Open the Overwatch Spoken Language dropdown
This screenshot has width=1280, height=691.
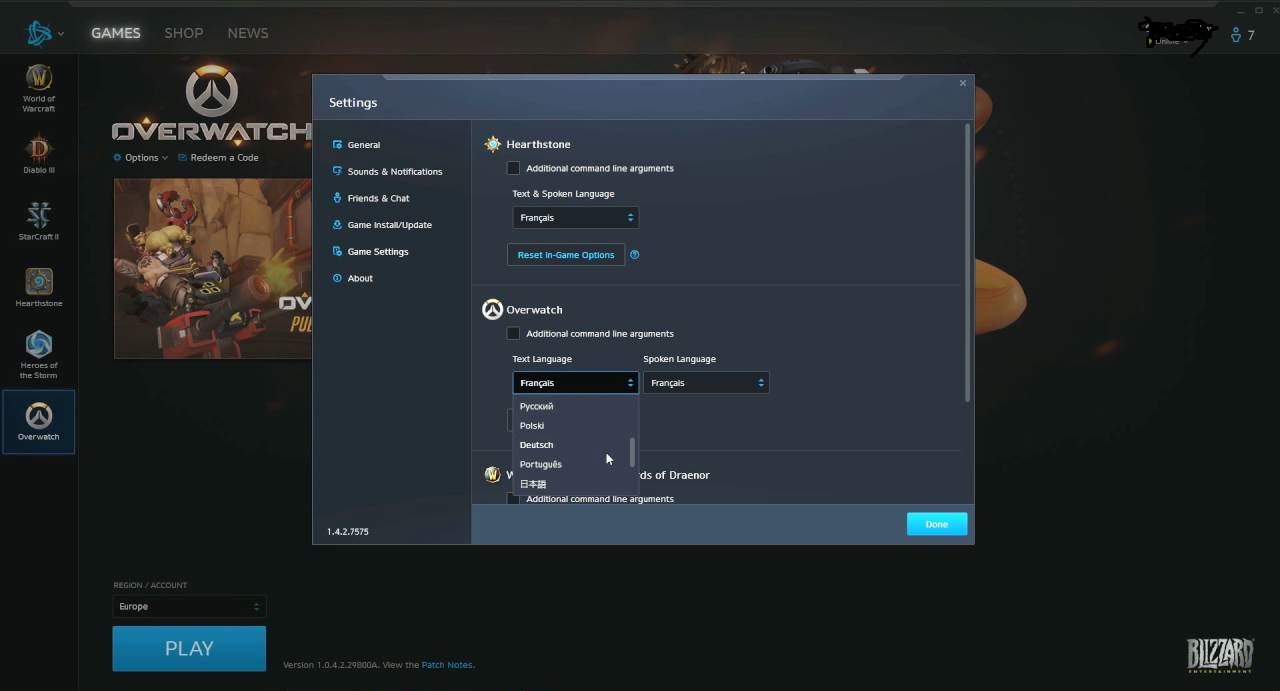coord(706,383)
